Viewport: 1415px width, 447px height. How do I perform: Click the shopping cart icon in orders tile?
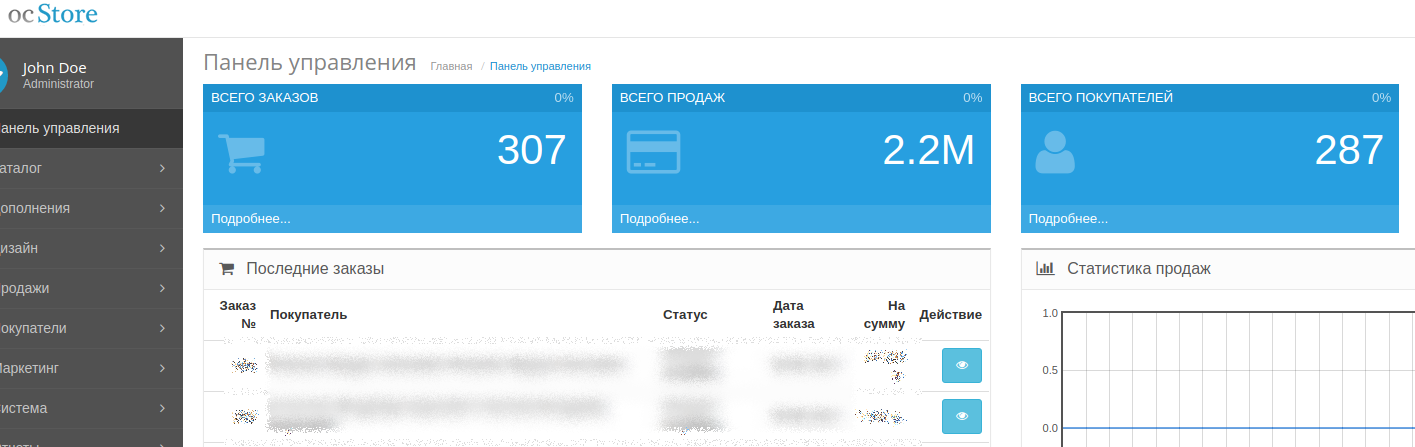239,153
